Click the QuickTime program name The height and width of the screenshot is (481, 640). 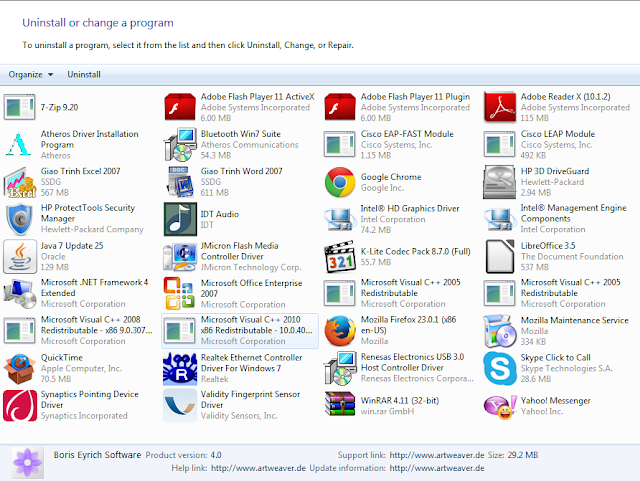click(62, 357)
